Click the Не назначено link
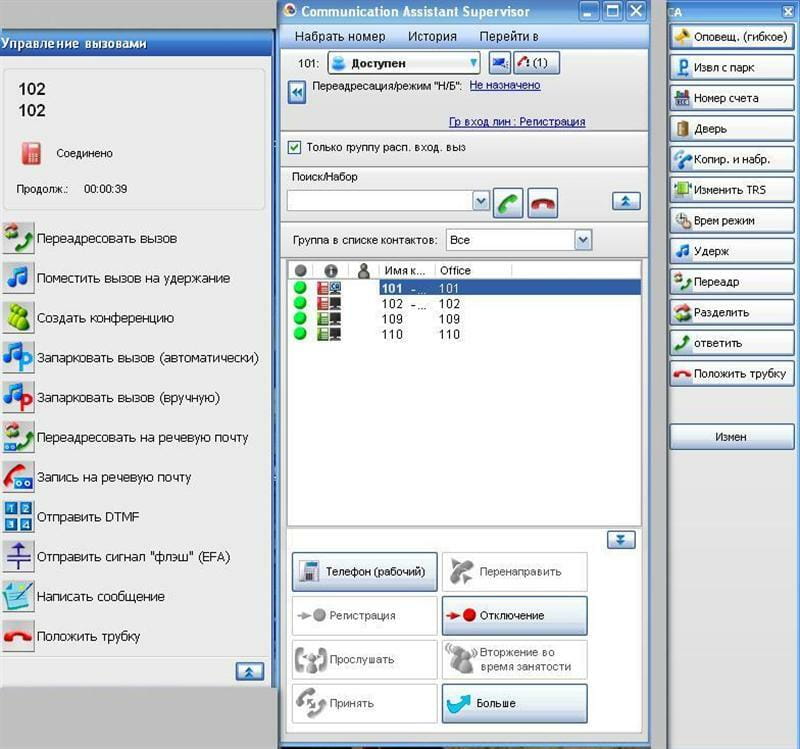 [x=505, y=86]
